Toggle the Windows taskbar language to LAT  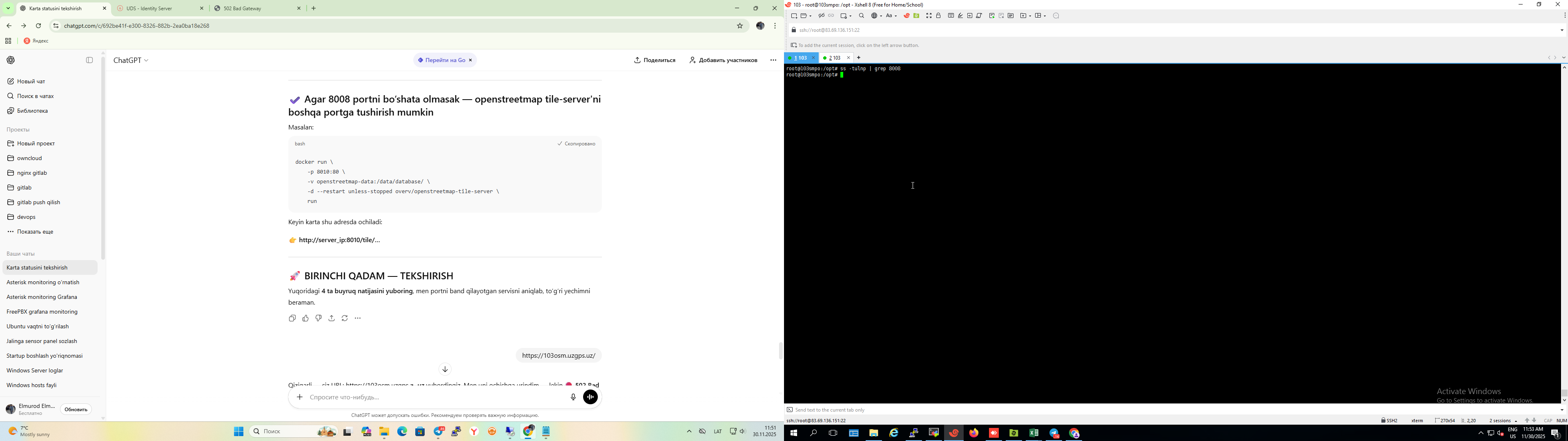pyautogui.click(x=718, y=431)
